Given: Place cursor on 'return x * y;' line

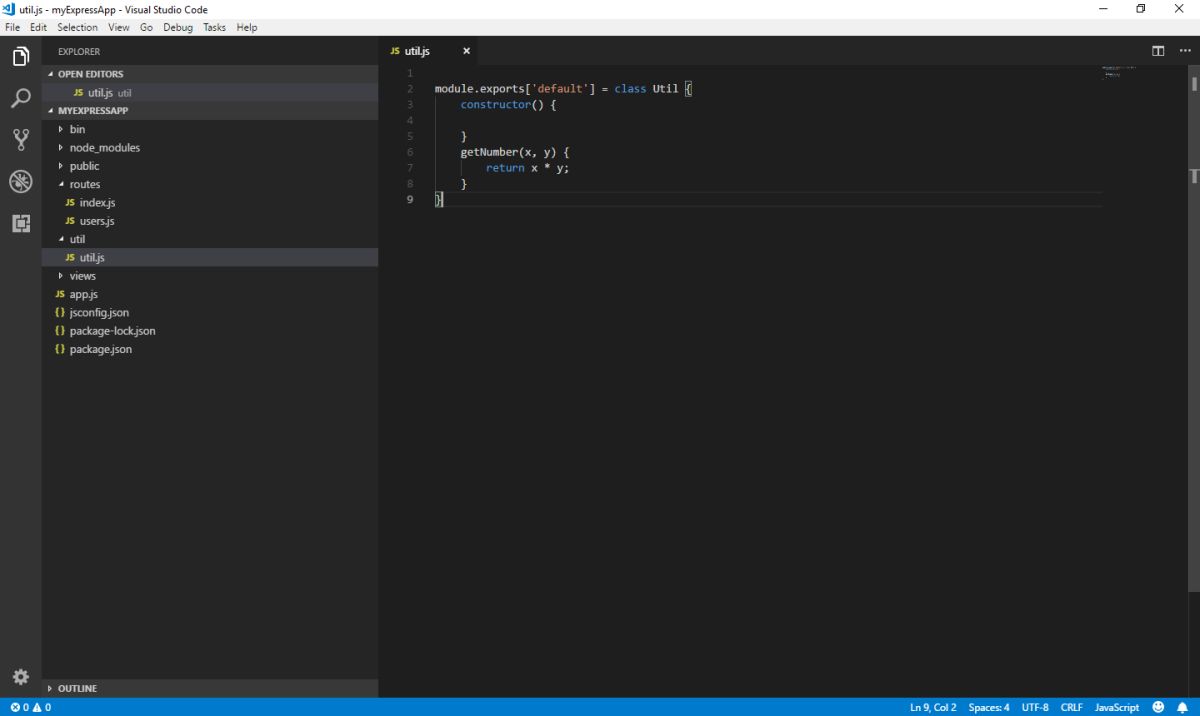Looking at the screenshot, I should (527, 168).
